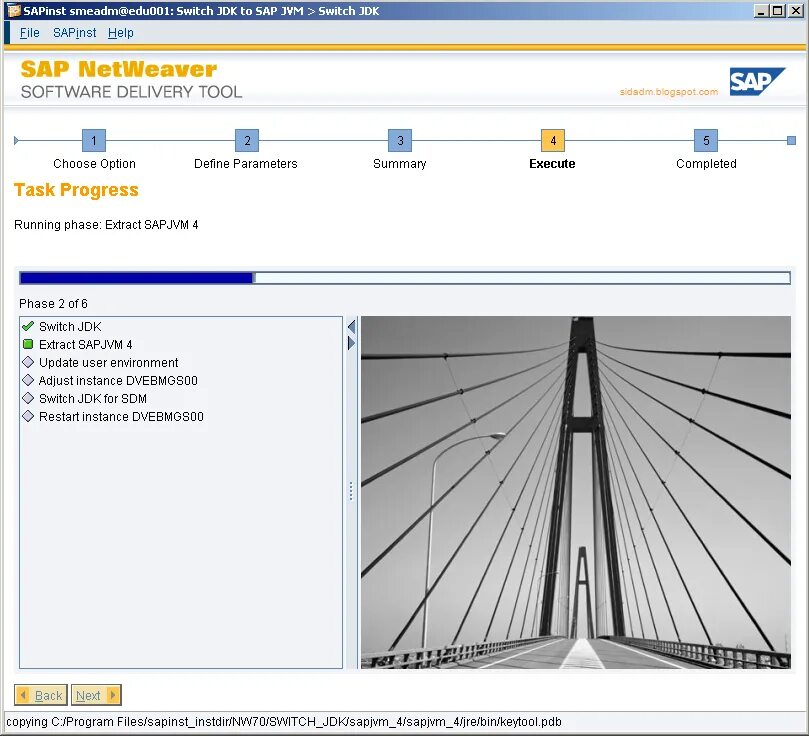Click diamond icon beside Adjust instance DVEBMGS00
Viewport: 809px width, 736px height.
coord(28,380)
